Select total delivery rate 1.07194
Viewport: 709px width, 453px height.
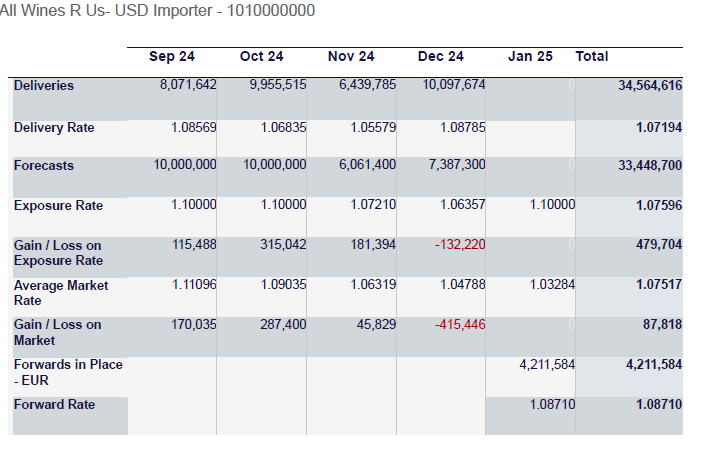click(659, 127)
